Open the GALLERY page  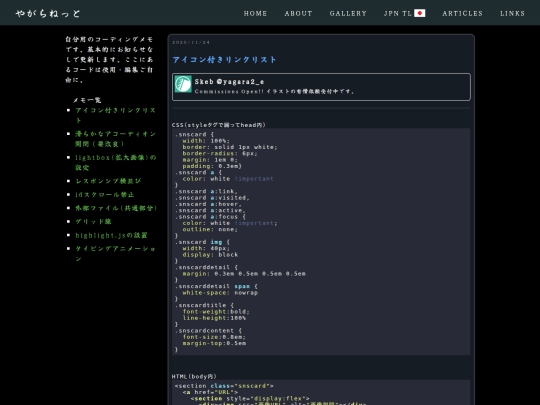[348, 13]
